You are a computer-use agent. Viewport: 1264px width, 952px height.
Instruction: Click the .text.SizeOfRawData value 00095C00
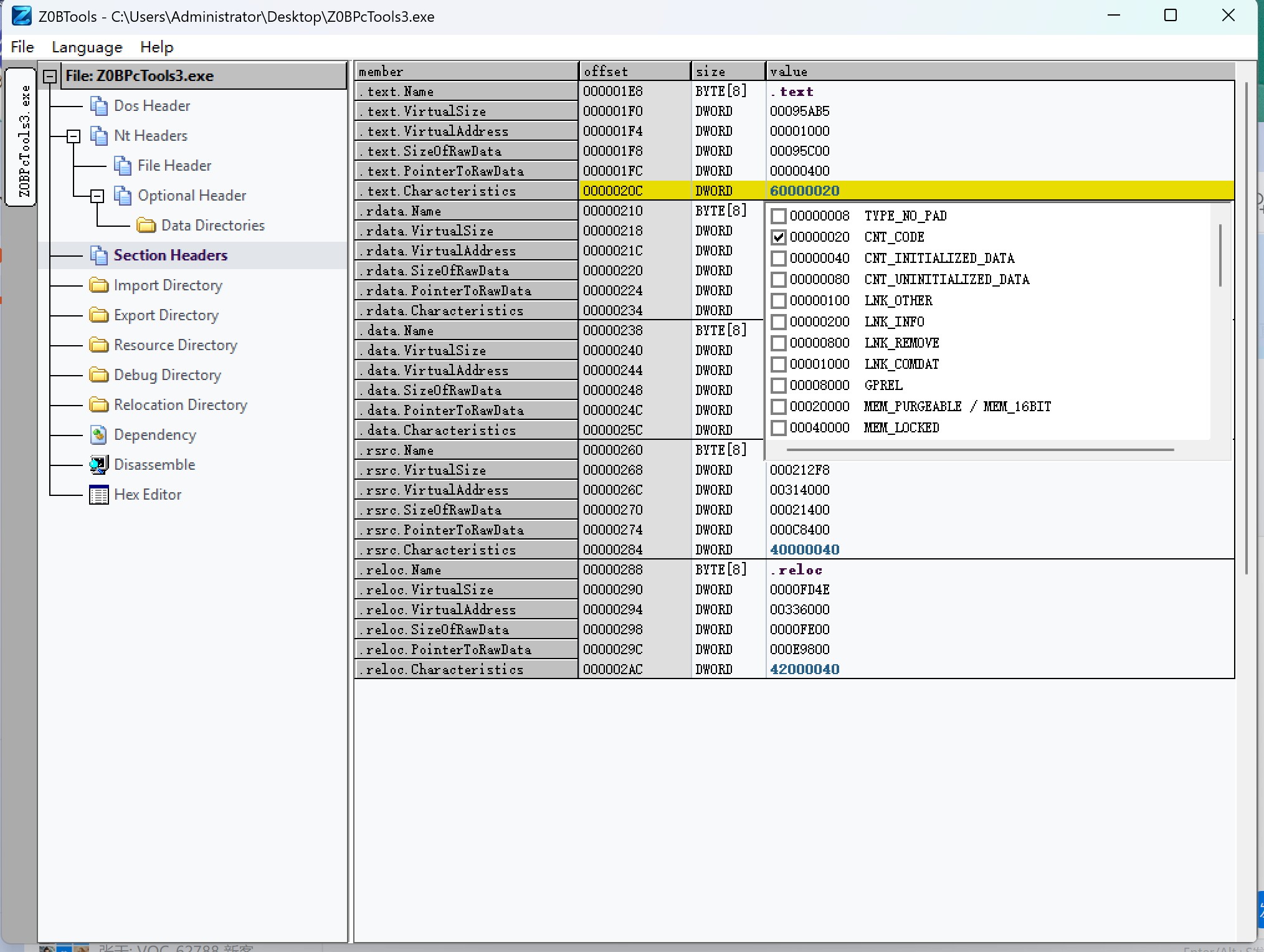pyautogui.click(x=799, y=151)
